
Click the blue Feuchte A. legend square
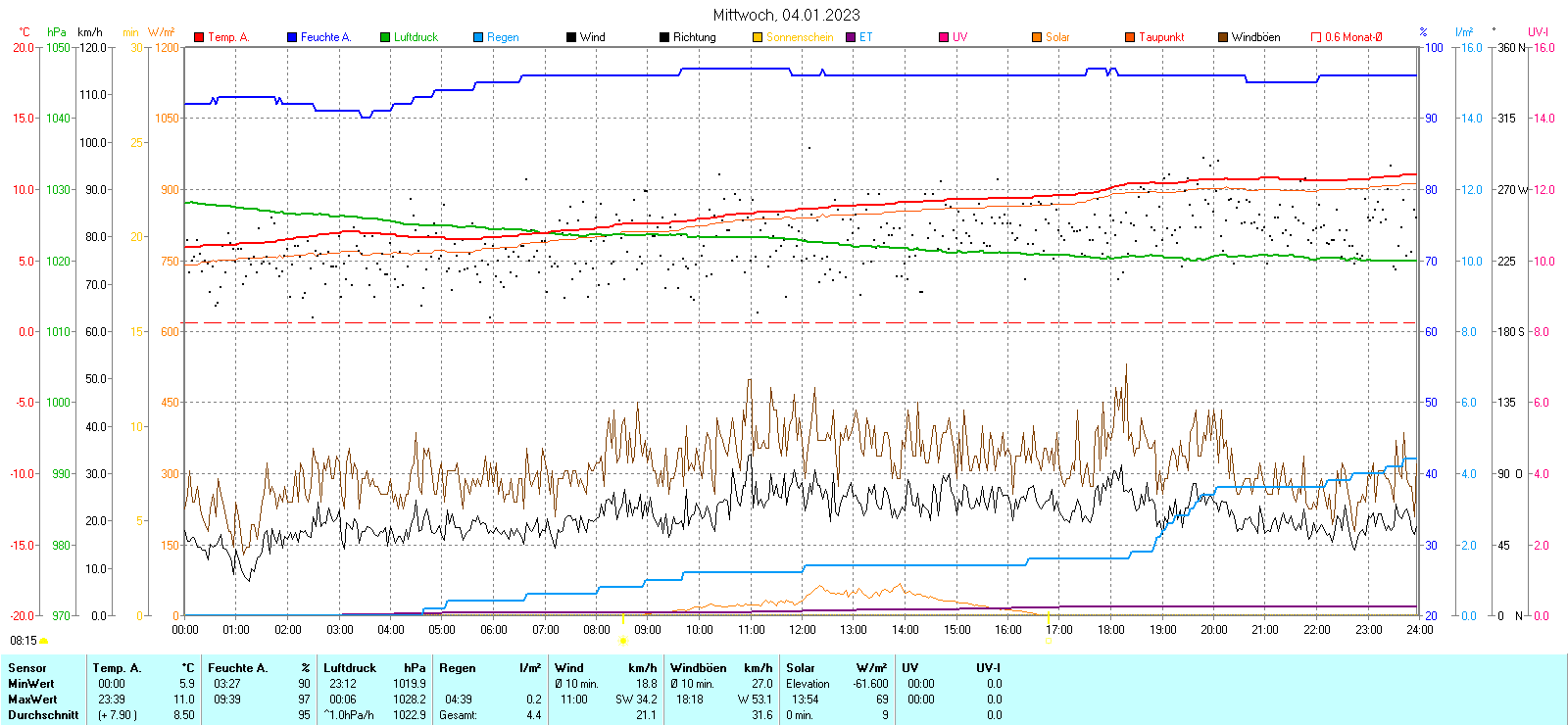292,37
